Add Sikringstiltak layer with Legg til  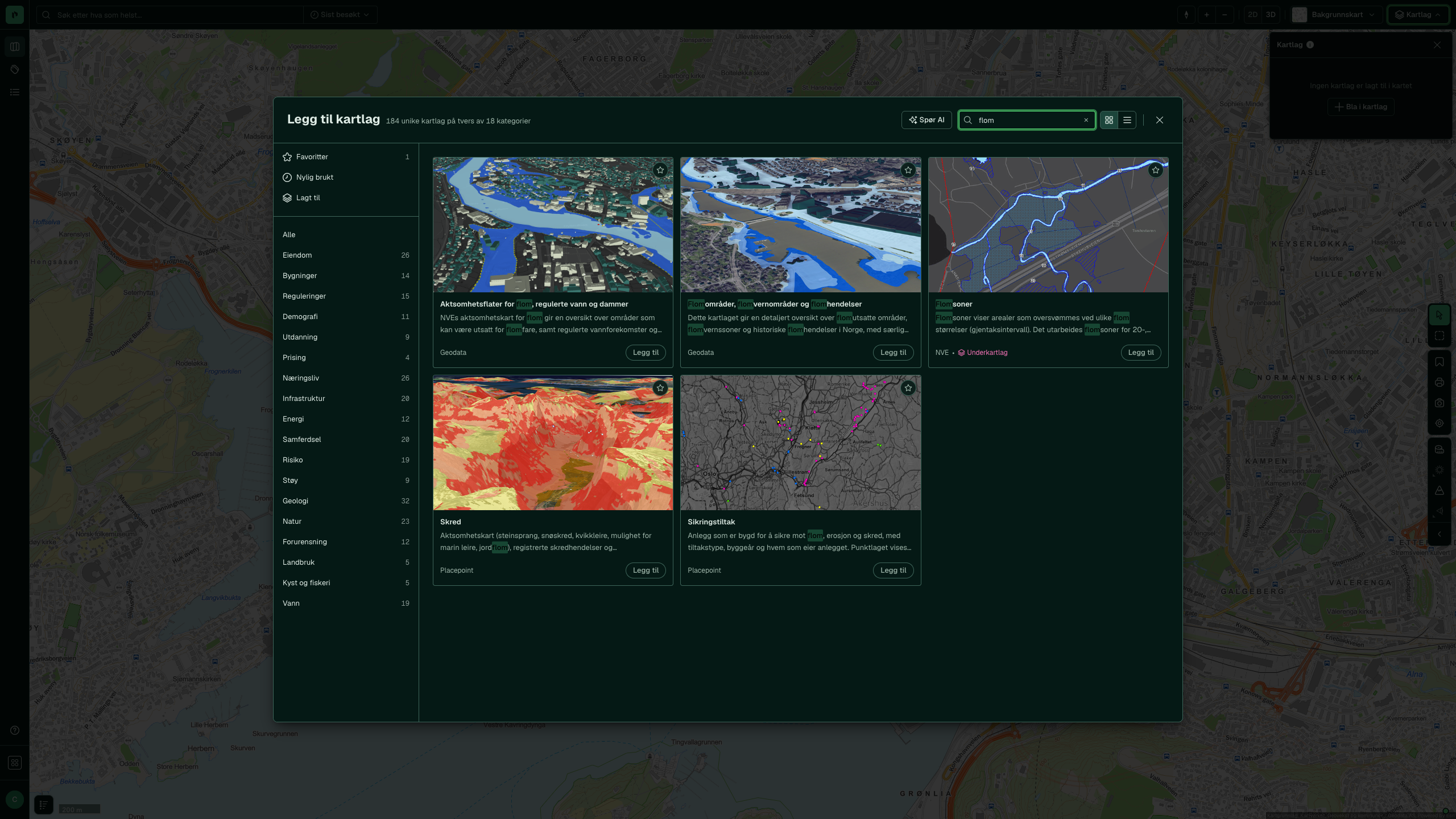pos(893,570)
